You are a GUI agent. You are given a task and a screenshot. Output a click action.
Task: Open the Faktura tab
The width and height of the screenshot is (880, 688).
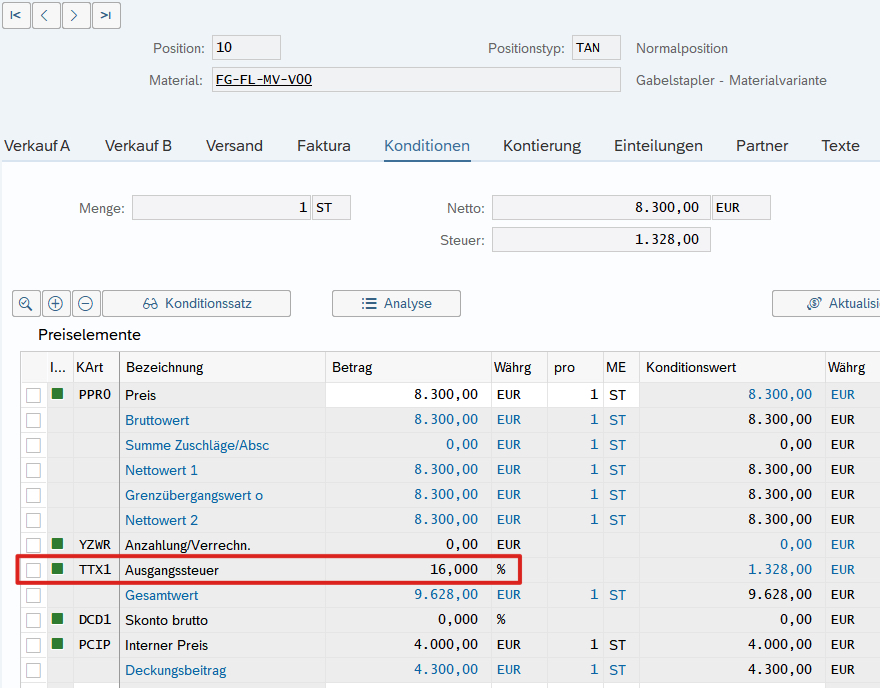pyautogui.click(x=324, y=146)
